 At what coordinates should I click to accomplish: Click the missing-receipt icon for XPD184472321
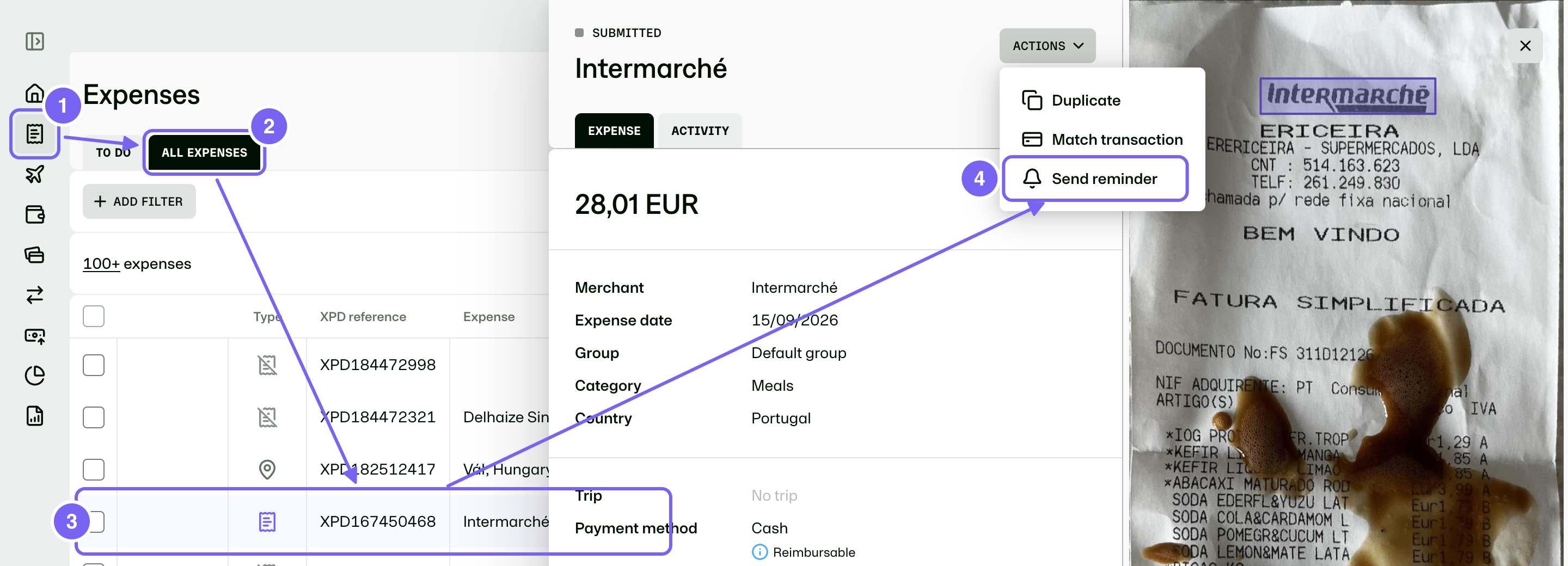267,417
